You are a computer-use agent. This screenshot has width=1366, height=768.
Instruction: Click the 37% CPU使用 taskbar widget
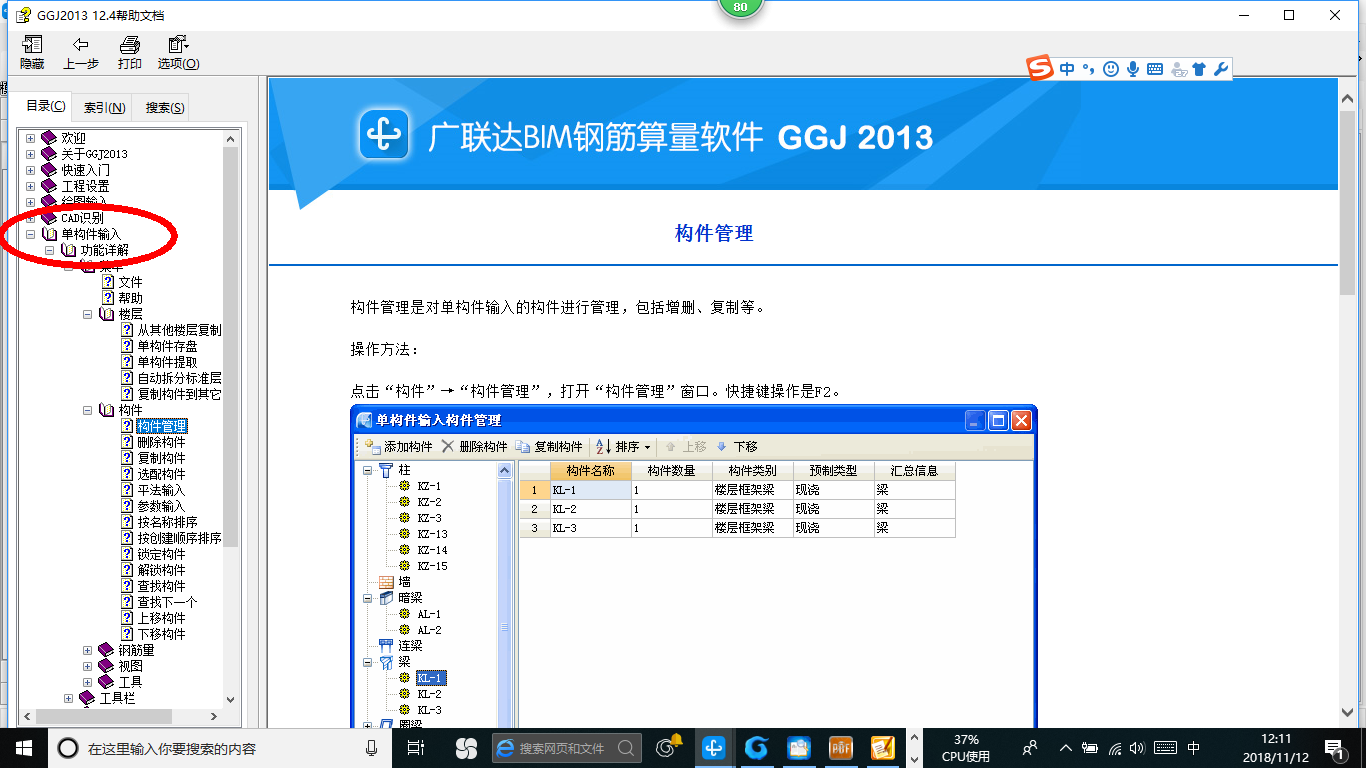(x=966, y=747)
